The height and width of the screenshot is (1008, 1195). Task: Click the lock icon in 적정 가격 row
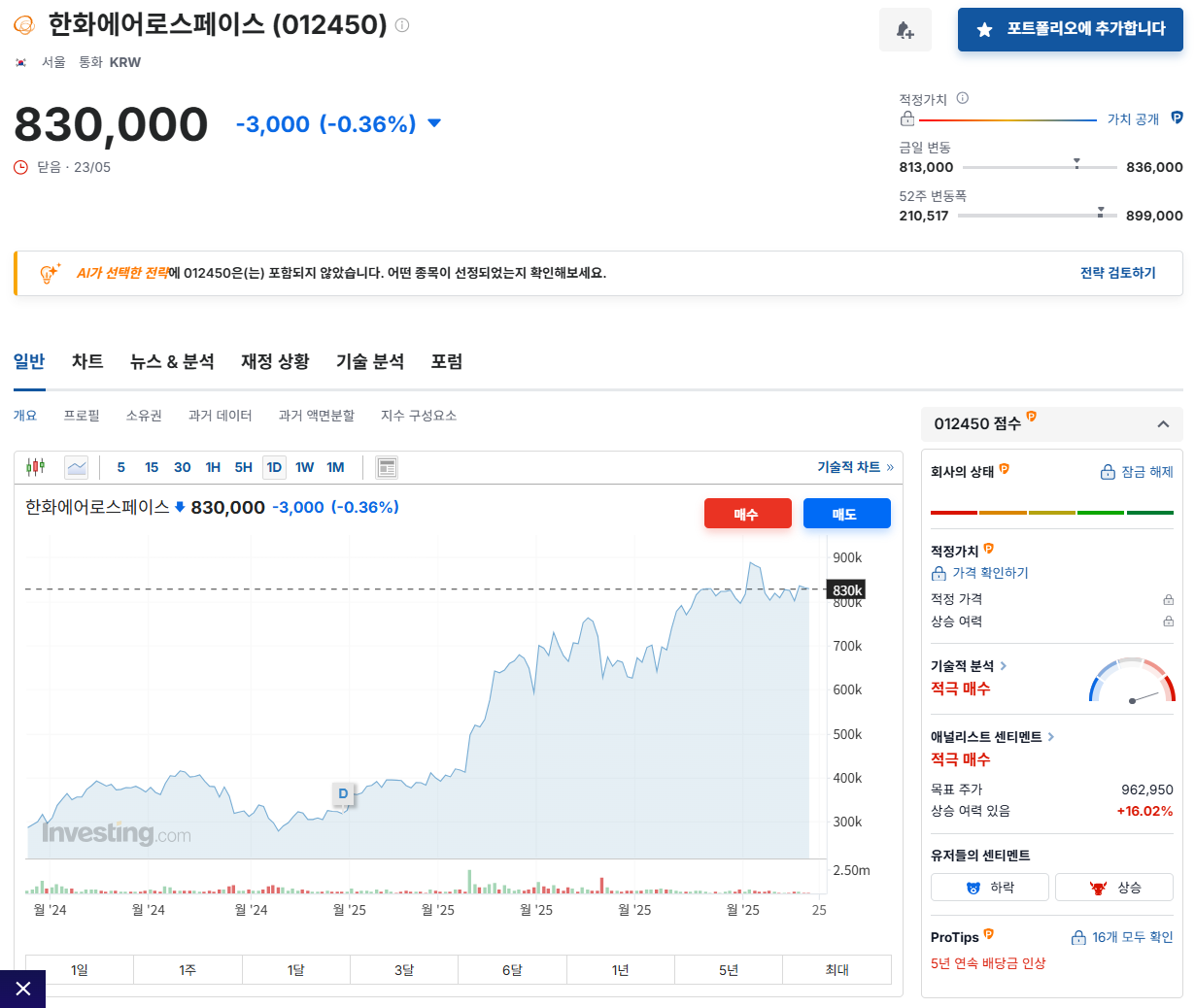(1169, 599)
